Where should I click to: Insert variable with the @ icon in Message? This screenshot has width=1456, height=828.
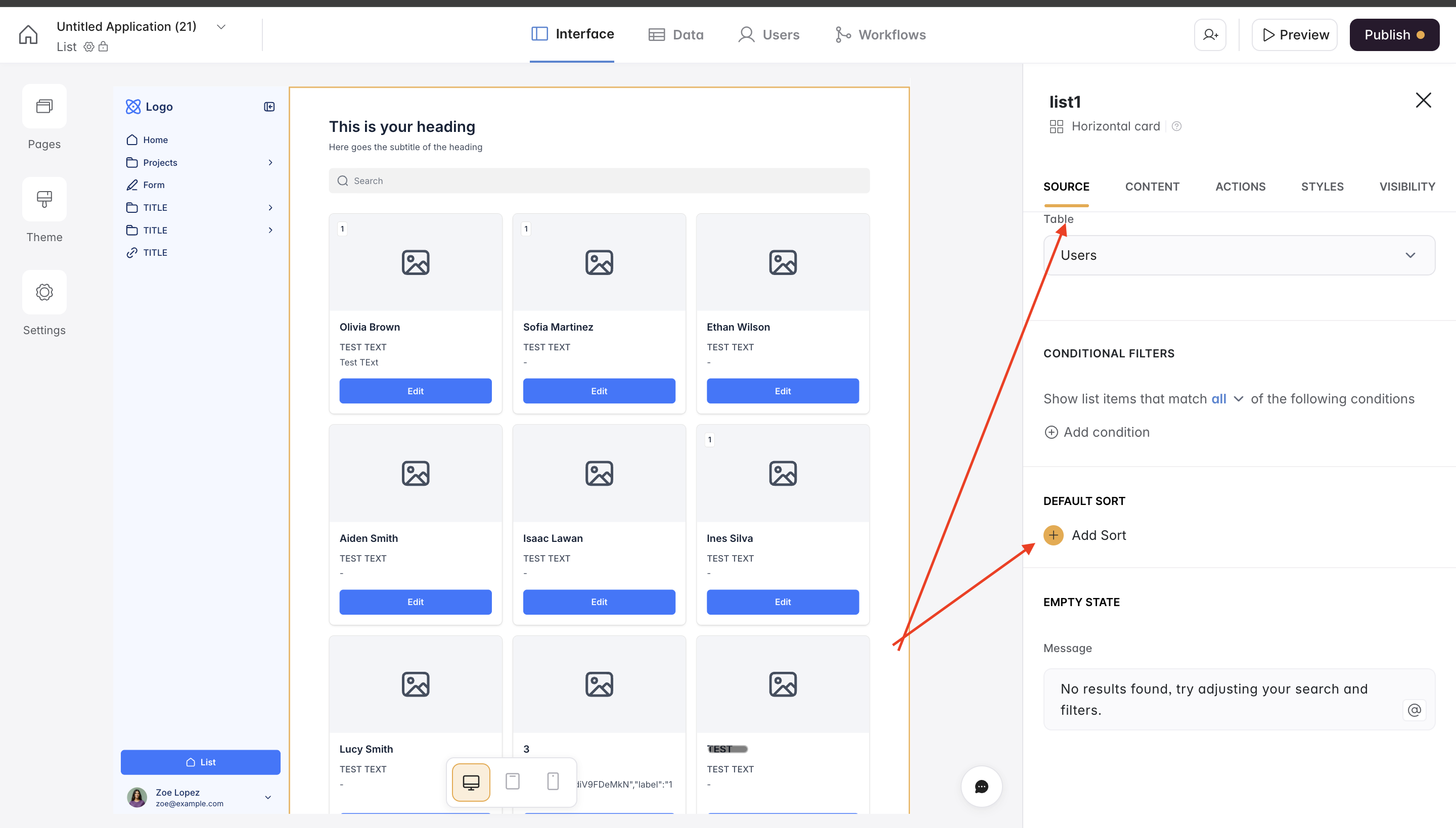coord(1414,710)
